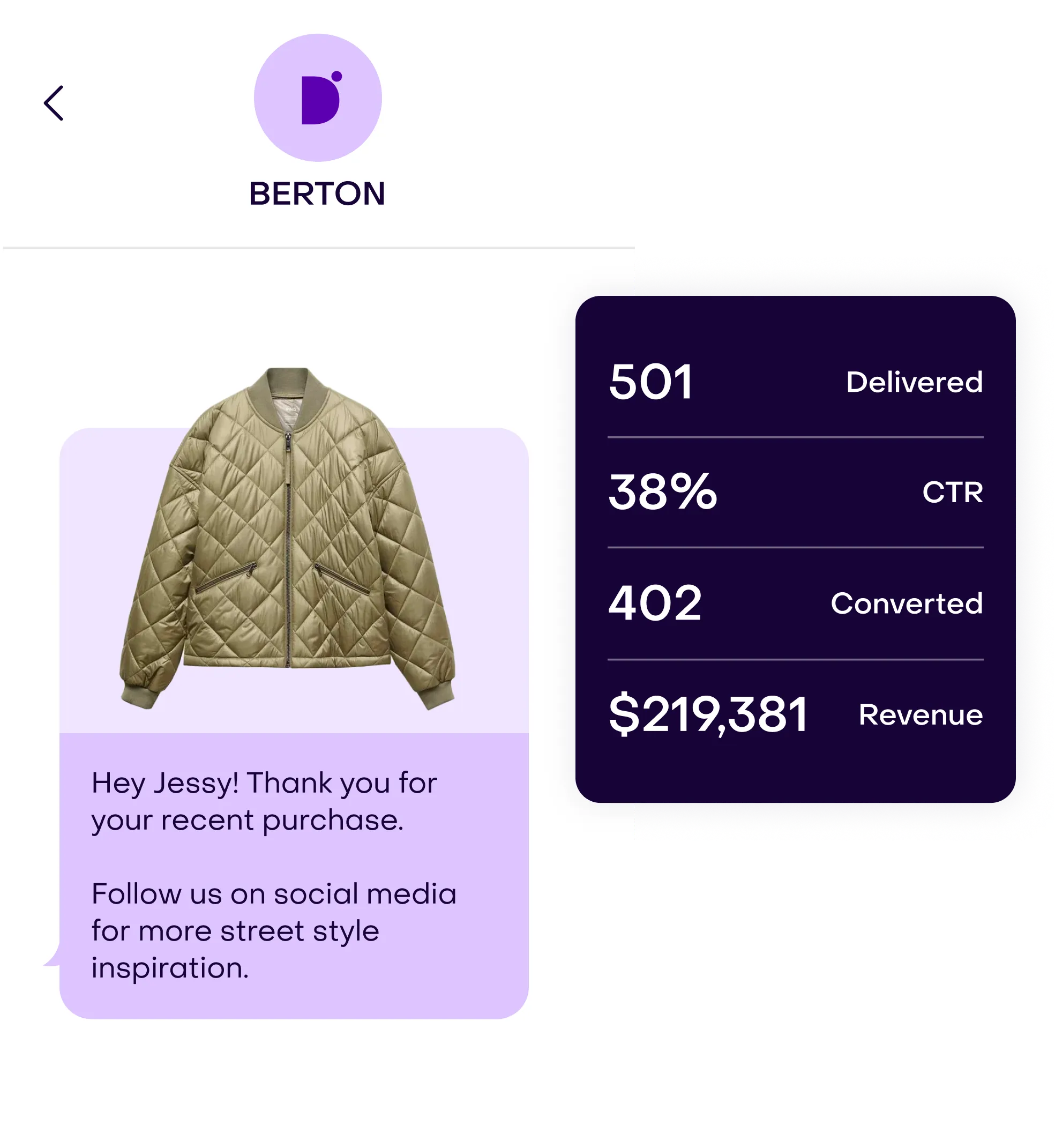The image size is (1055, 1148).
Task: Click the 'Follow us on social media' text
Action: click(x=274, y=894)
